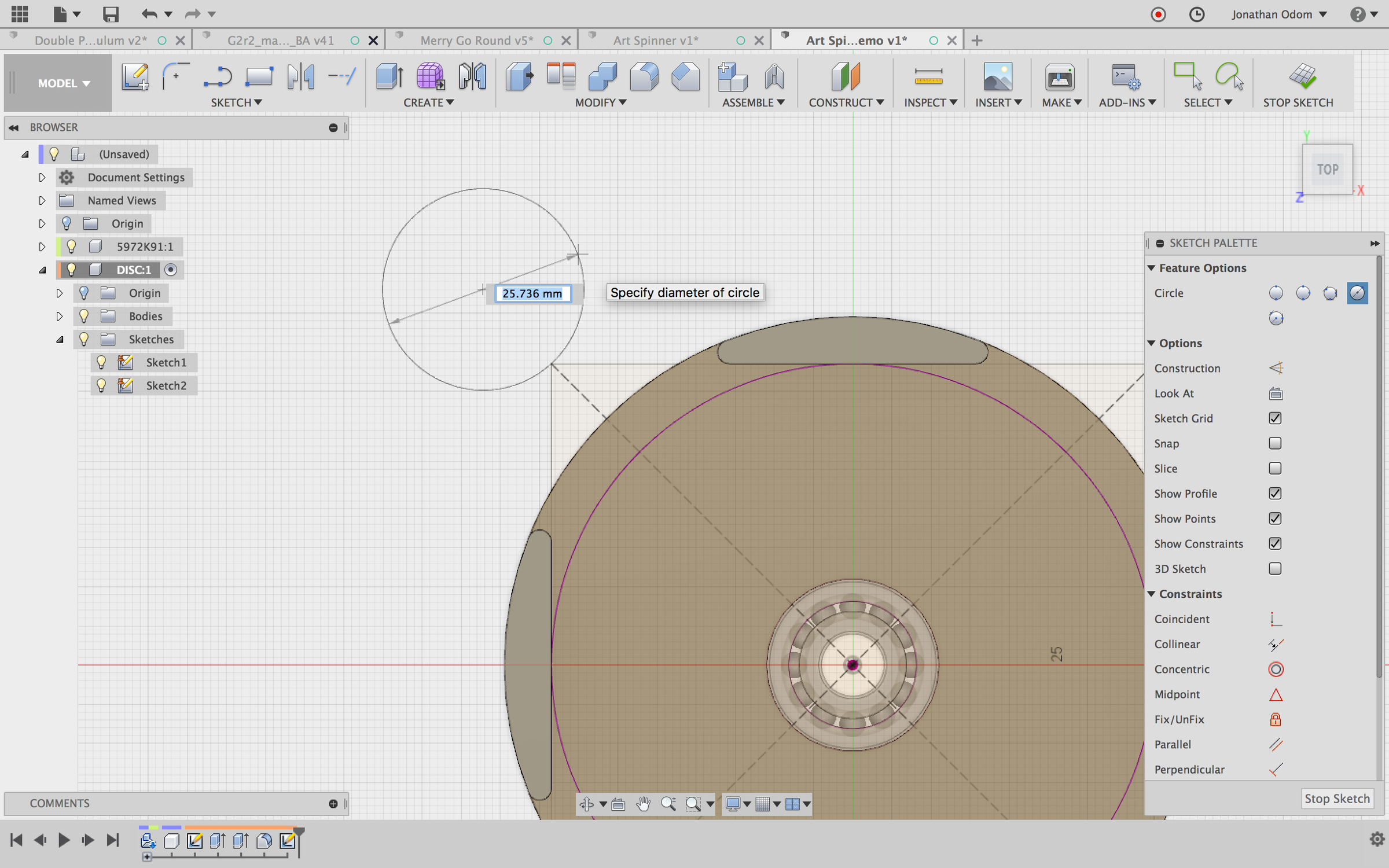This screenshot has height=868, width=1389.
Task: Switch to the Merry Go Round v5 tab
Action: [476, 41]
